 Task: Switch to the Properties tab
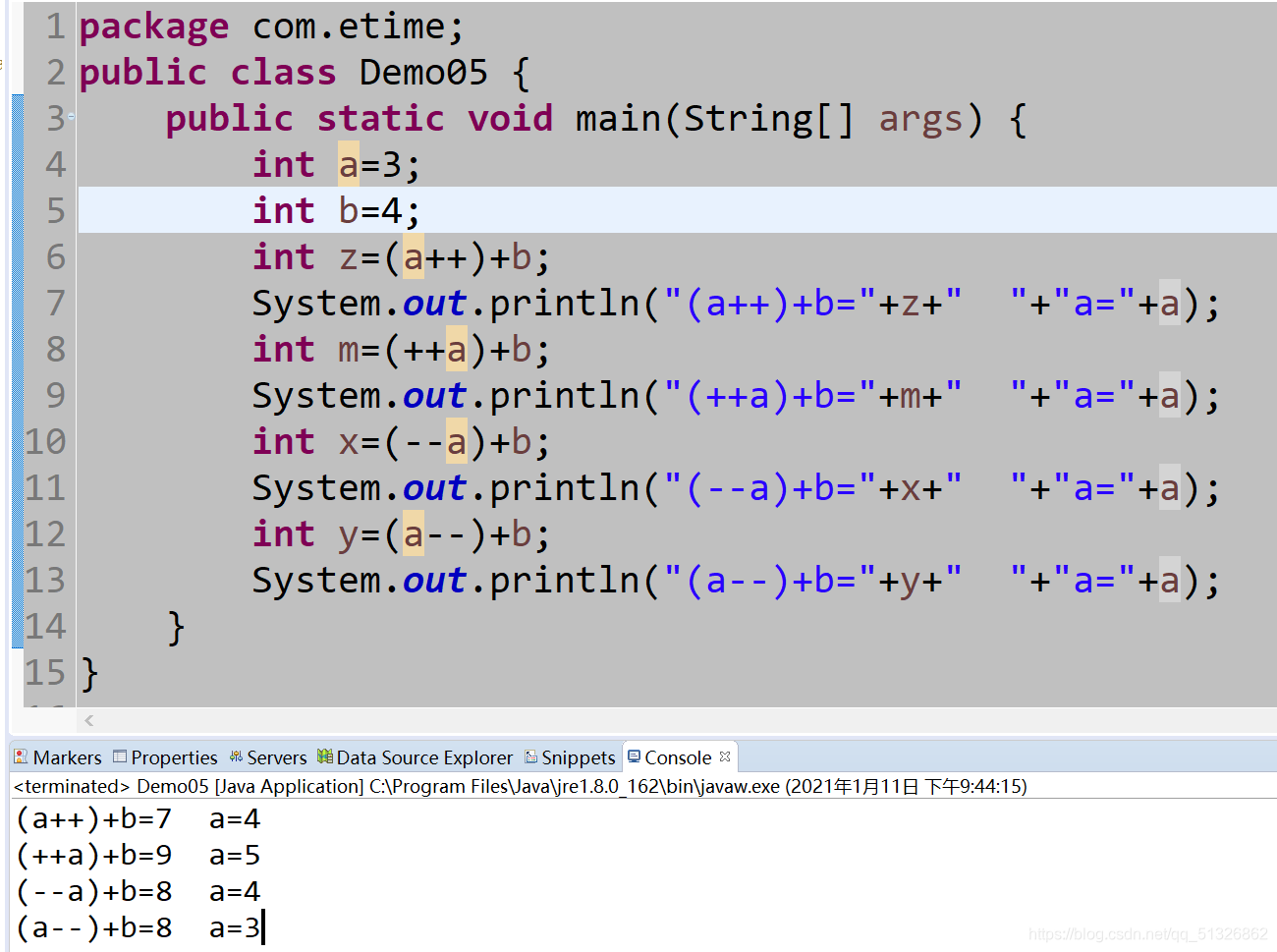tap(165, 757)
